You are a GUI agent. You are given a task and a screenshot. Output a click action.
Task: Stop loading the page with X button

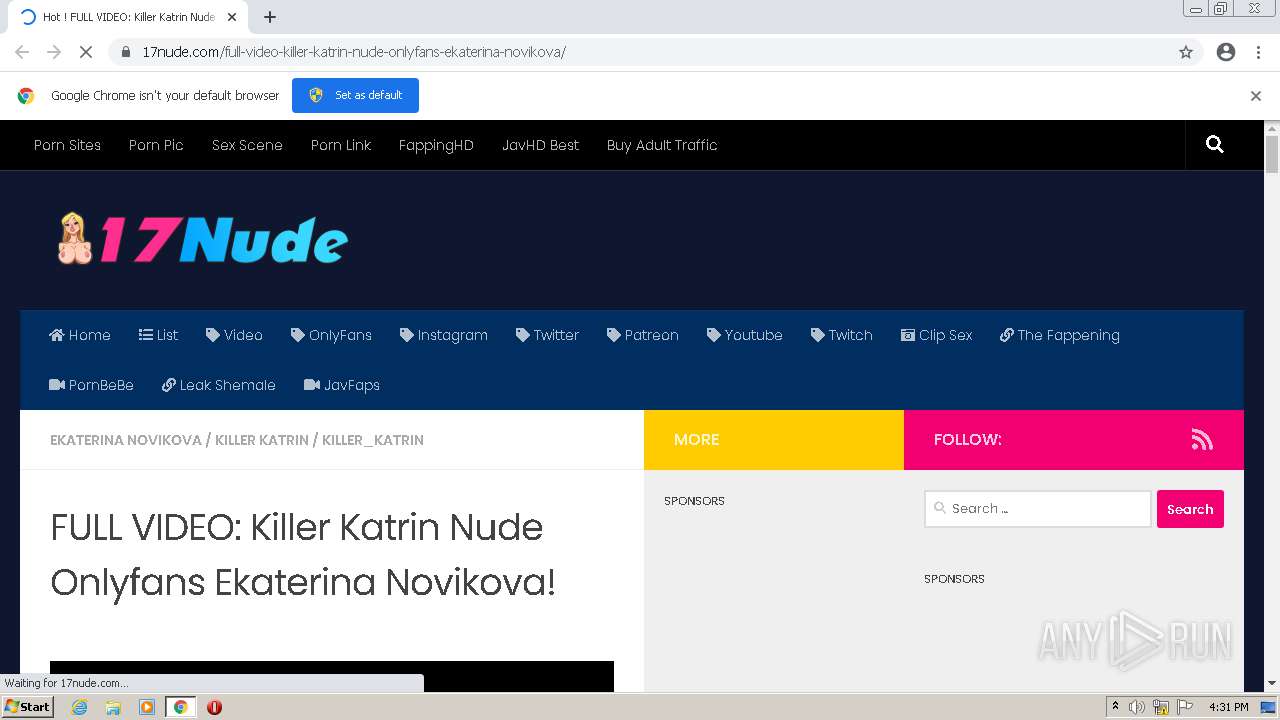click(86, 52)
